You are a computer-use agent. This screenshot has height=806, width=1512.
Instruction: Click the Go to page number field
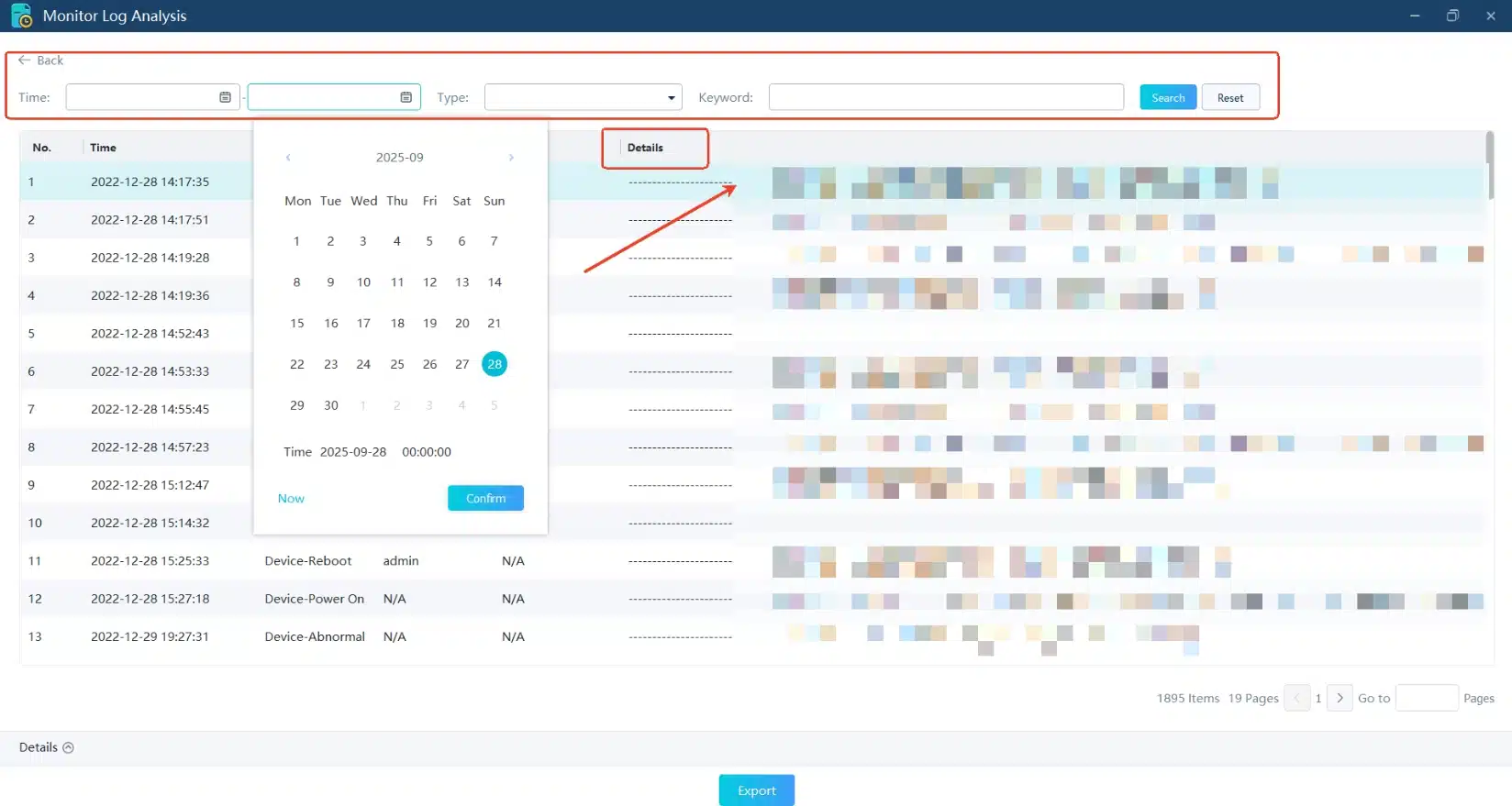click(1426, 699)
